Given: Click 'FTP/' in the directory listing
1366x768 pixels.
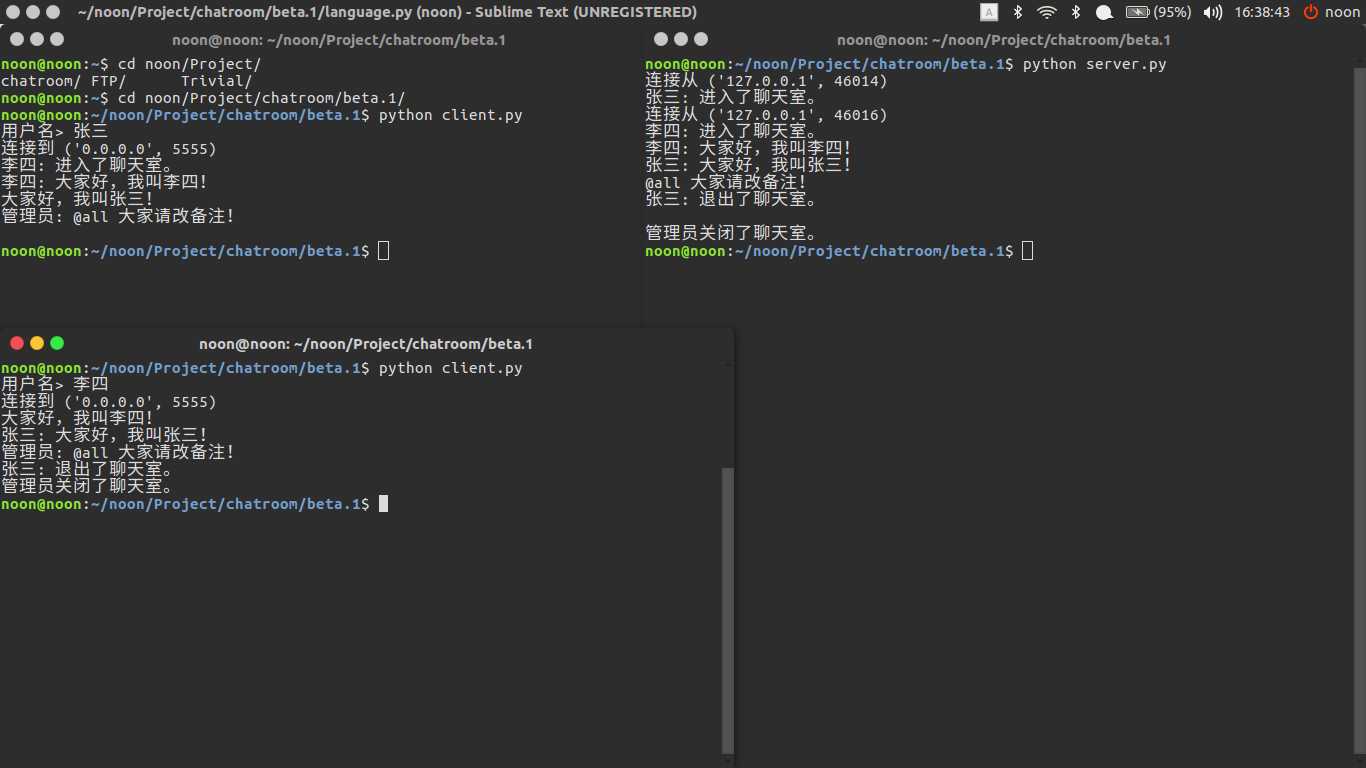Looking at the screenshot, I should coord(108,81).
